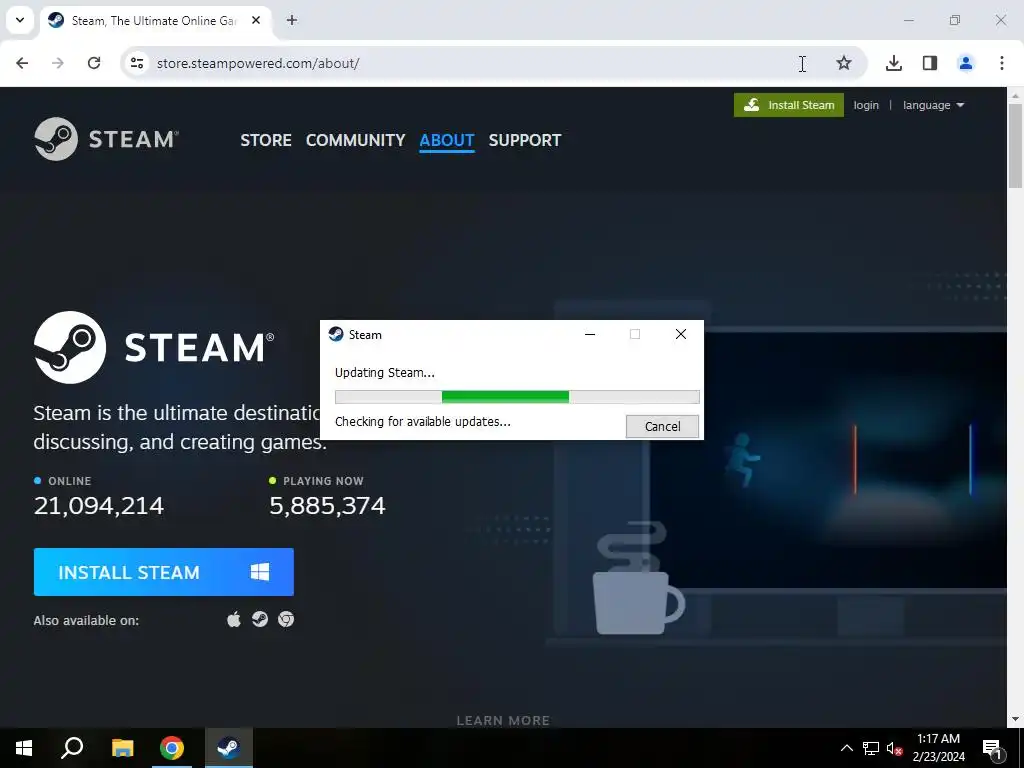1024x768 pixels.
Task: Bookmark this page with the star icon
Action: pyautogui.click(x=844, y=63)
